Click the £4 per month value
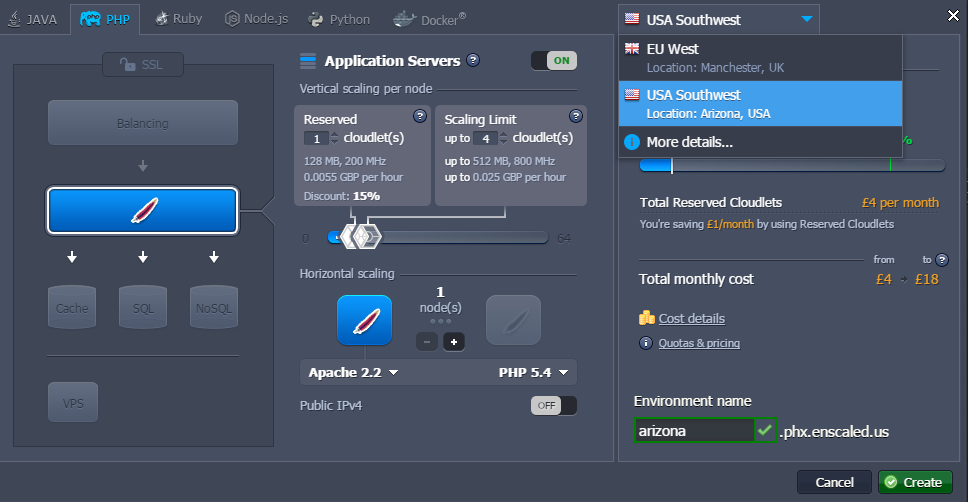 tap(900, 203)
